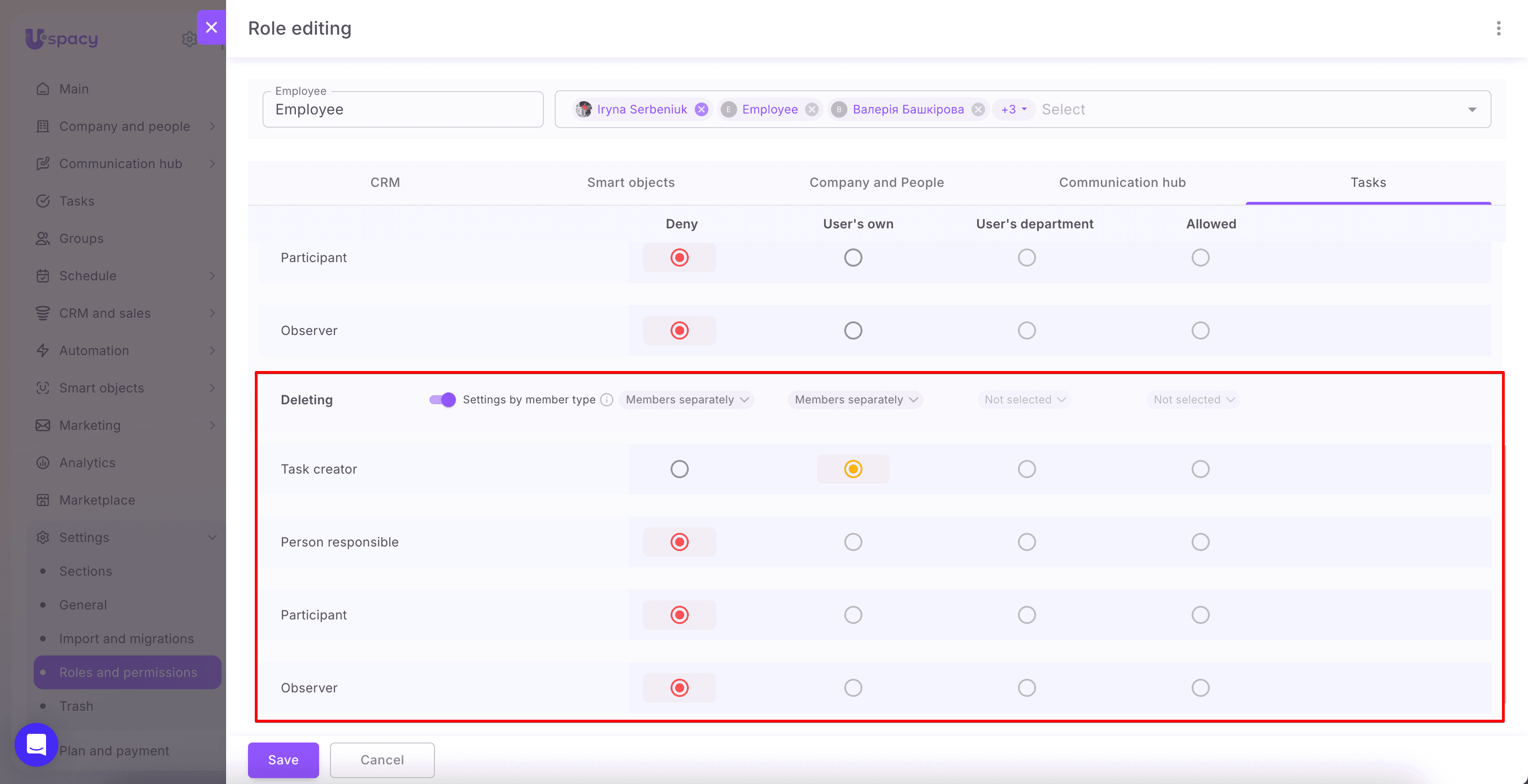Screen dimensions: 1528x784
Task: Open Trash in sidebar settings
Action: click(76, 706)
